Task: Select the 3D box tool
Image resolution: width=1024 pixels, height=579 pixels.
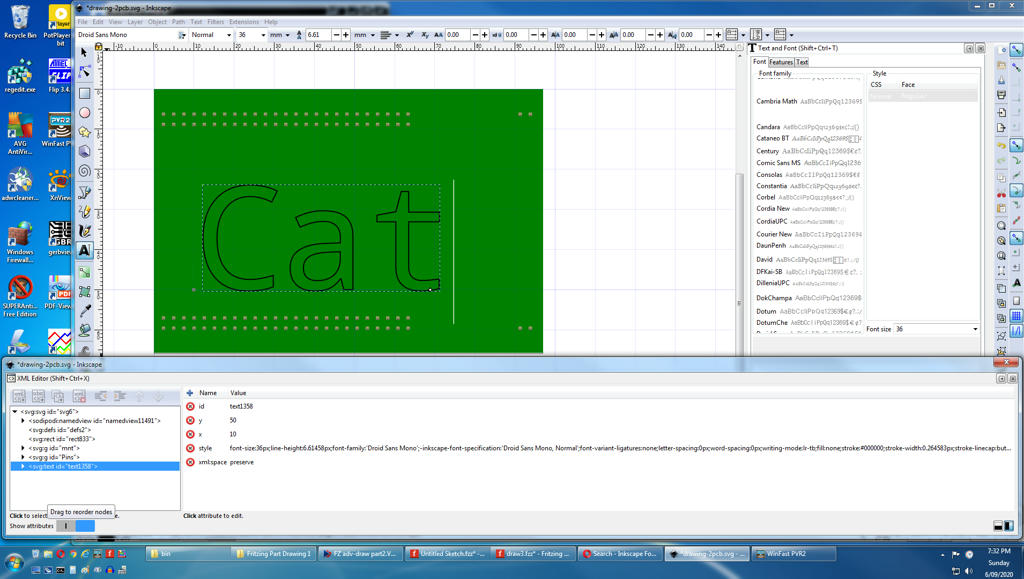Action: coord(84,151)
